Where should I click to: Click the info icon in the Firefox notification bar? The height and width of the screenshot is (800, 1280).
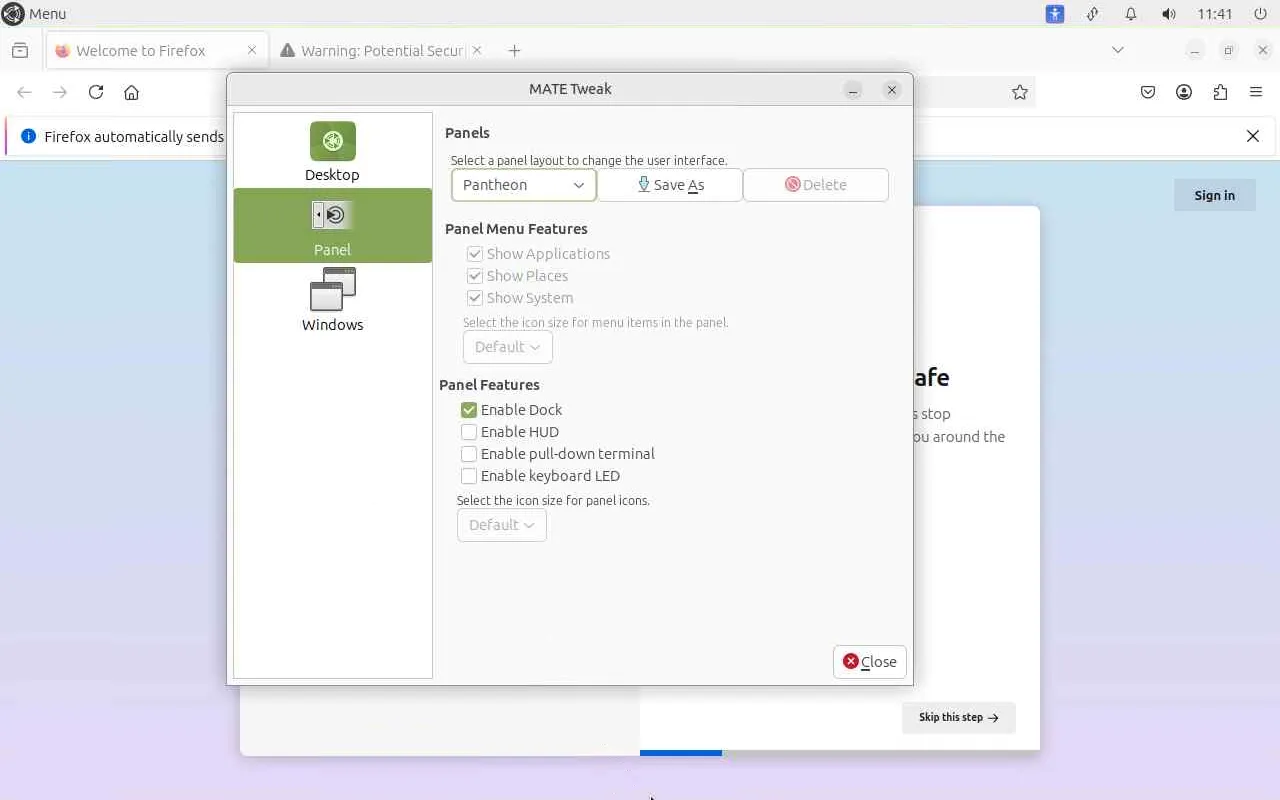click(x=28, y=136)
